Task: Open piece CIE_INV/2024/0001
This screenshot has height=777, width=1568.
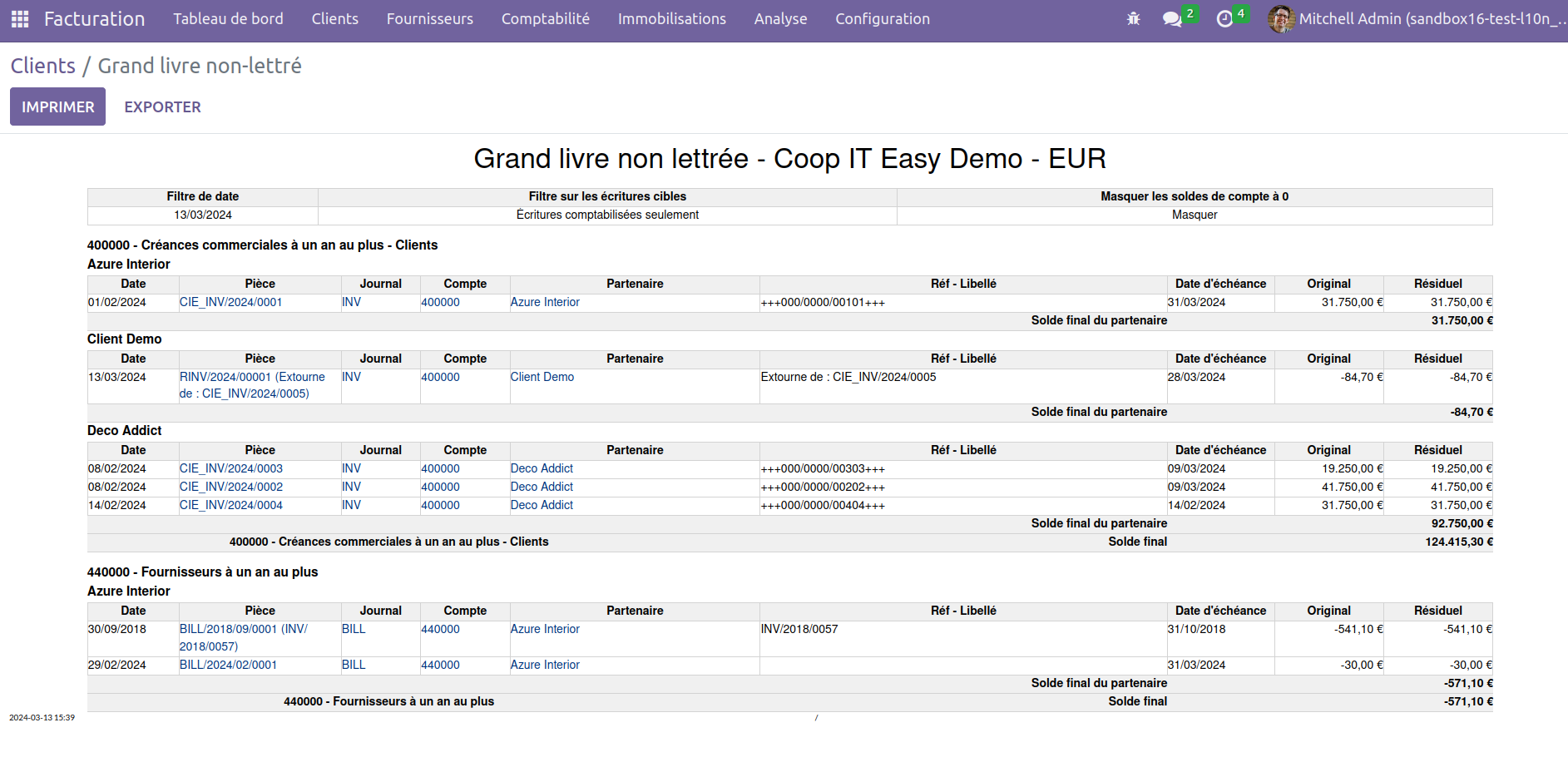Action: 231,302
